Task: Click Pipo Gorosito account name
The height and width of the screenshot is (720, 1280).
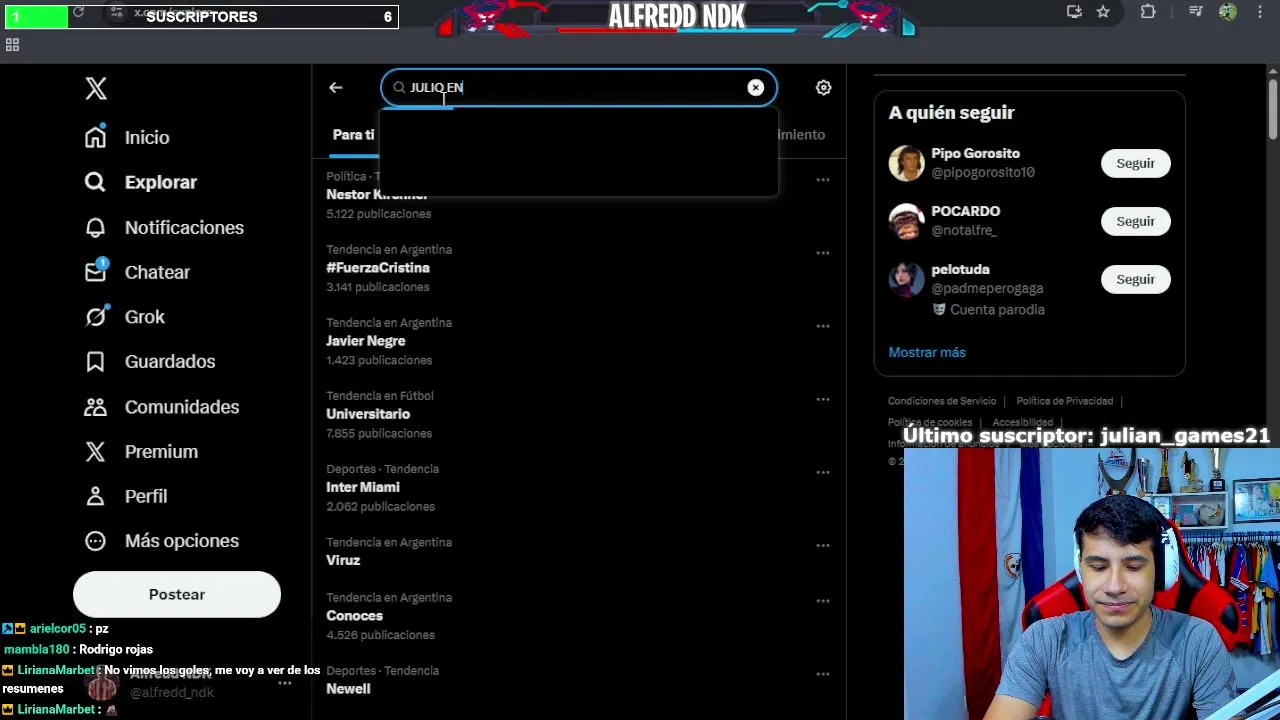Action: pos(975,153)
